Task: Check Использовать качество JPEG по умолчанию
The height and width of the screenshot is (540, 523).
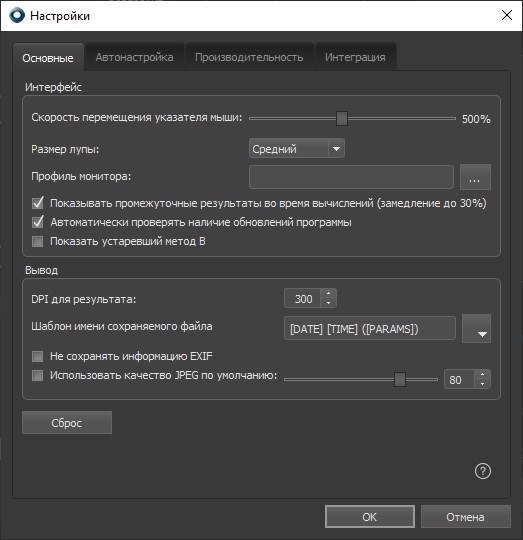Action: coord(38,375)
